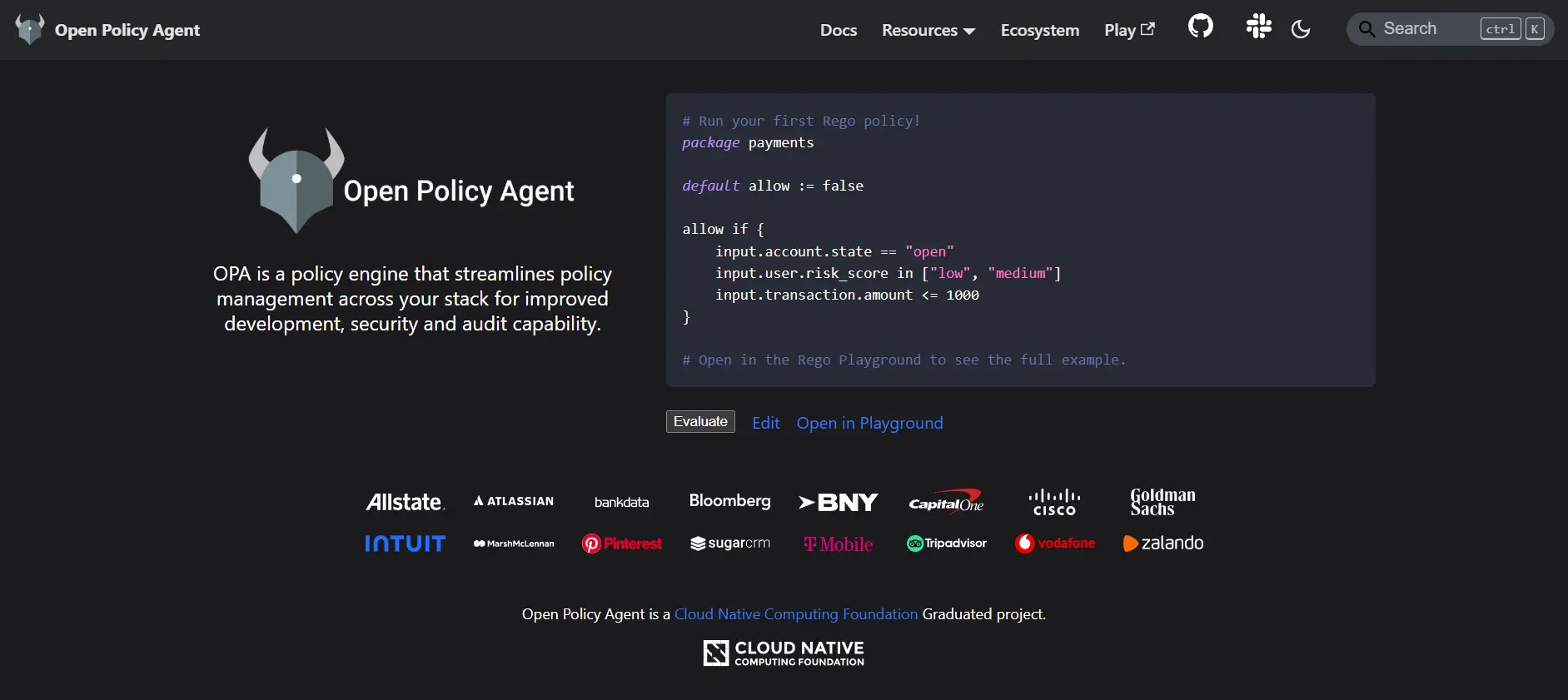Open the GitHub repository icon
This screenshot has width=1568, height=700.
point(1200,27)
